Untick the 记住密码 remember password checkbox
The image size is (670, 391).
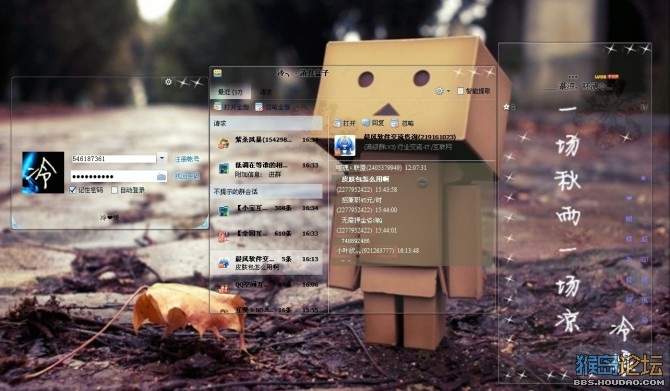pyautogui.click(x=73, y=190)
